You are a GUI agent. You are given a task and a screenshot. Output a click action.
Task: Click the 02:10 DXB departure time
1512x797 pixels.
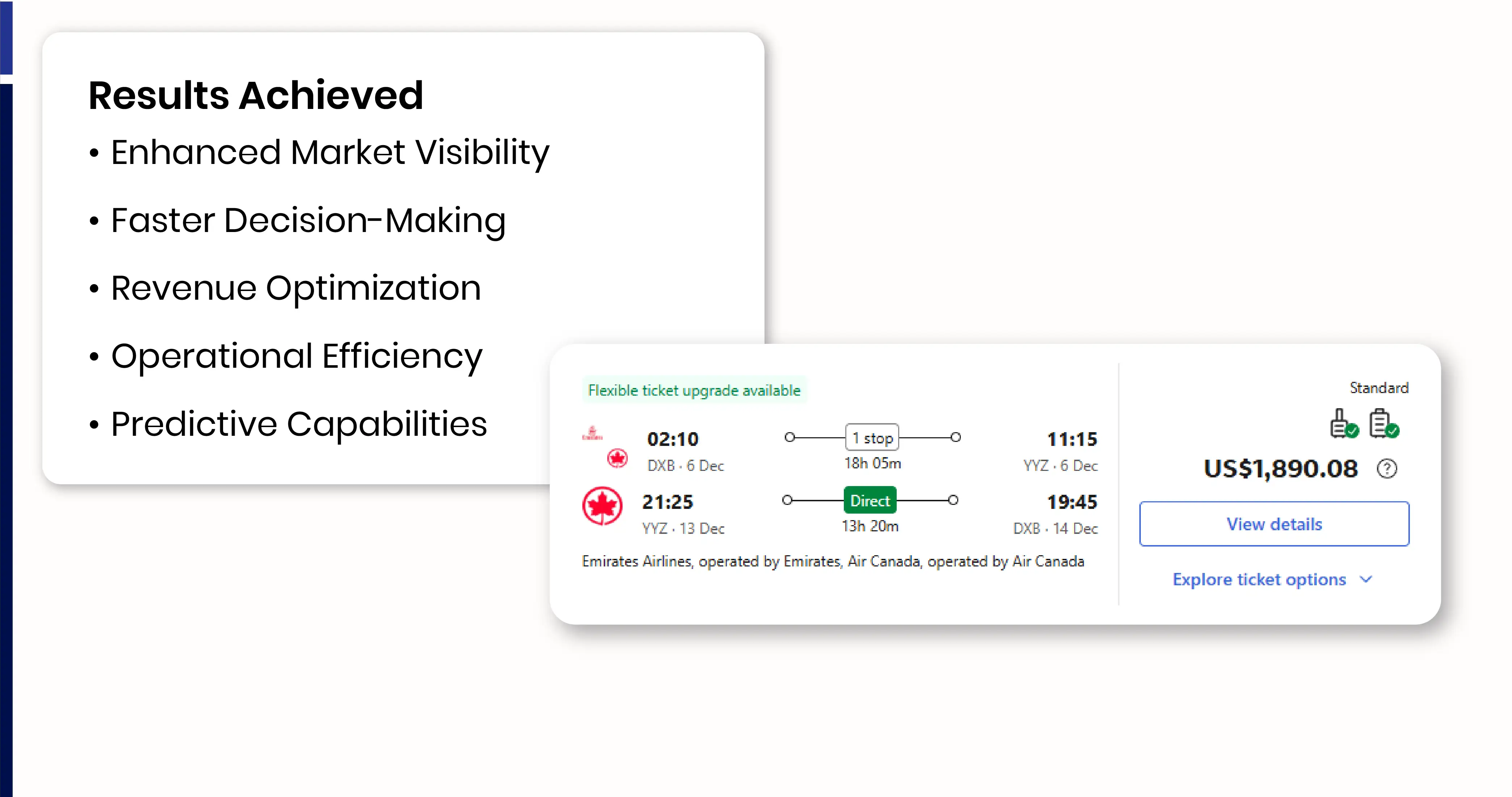673,439
